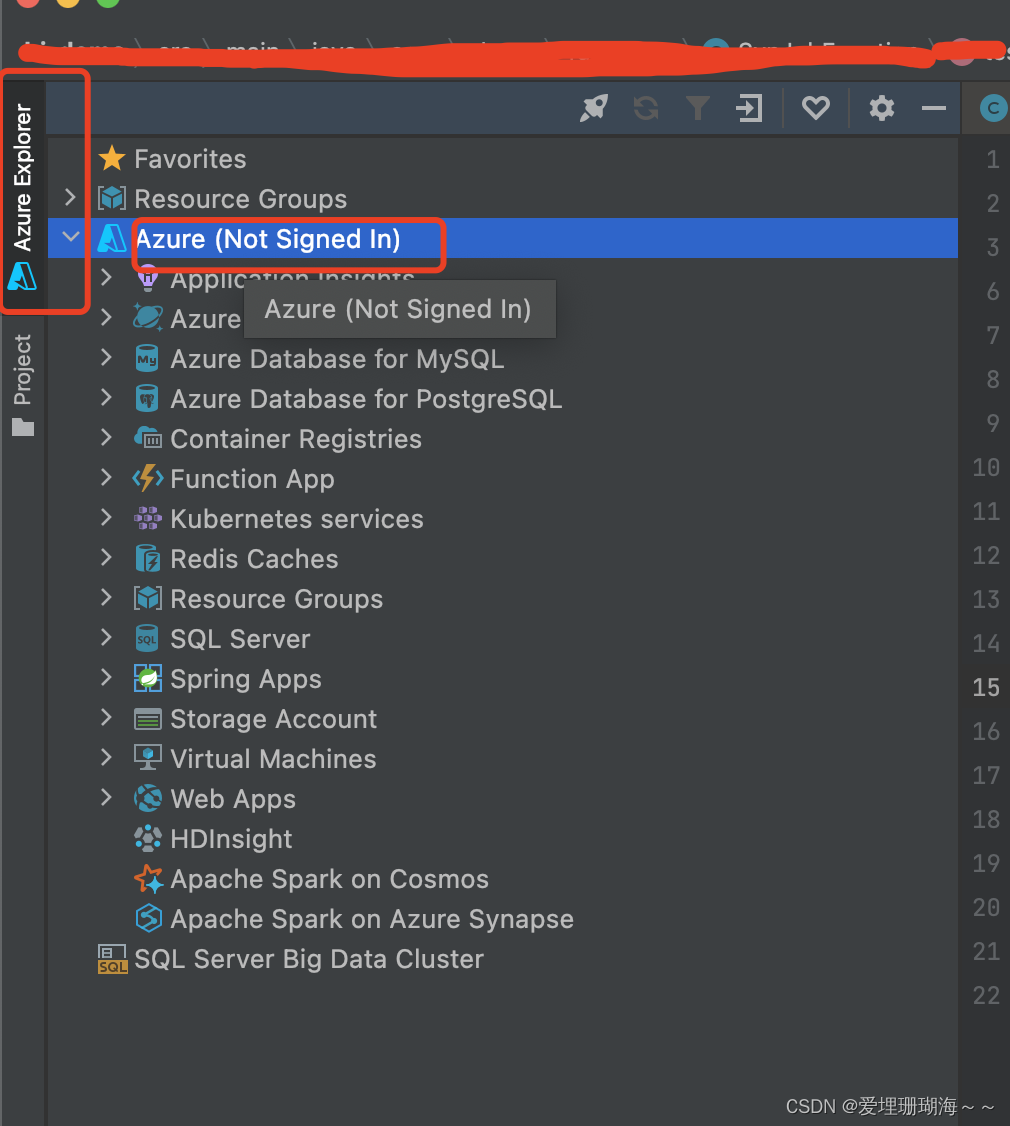Click the Azure logo icon in the tree

tap(112, 238)
